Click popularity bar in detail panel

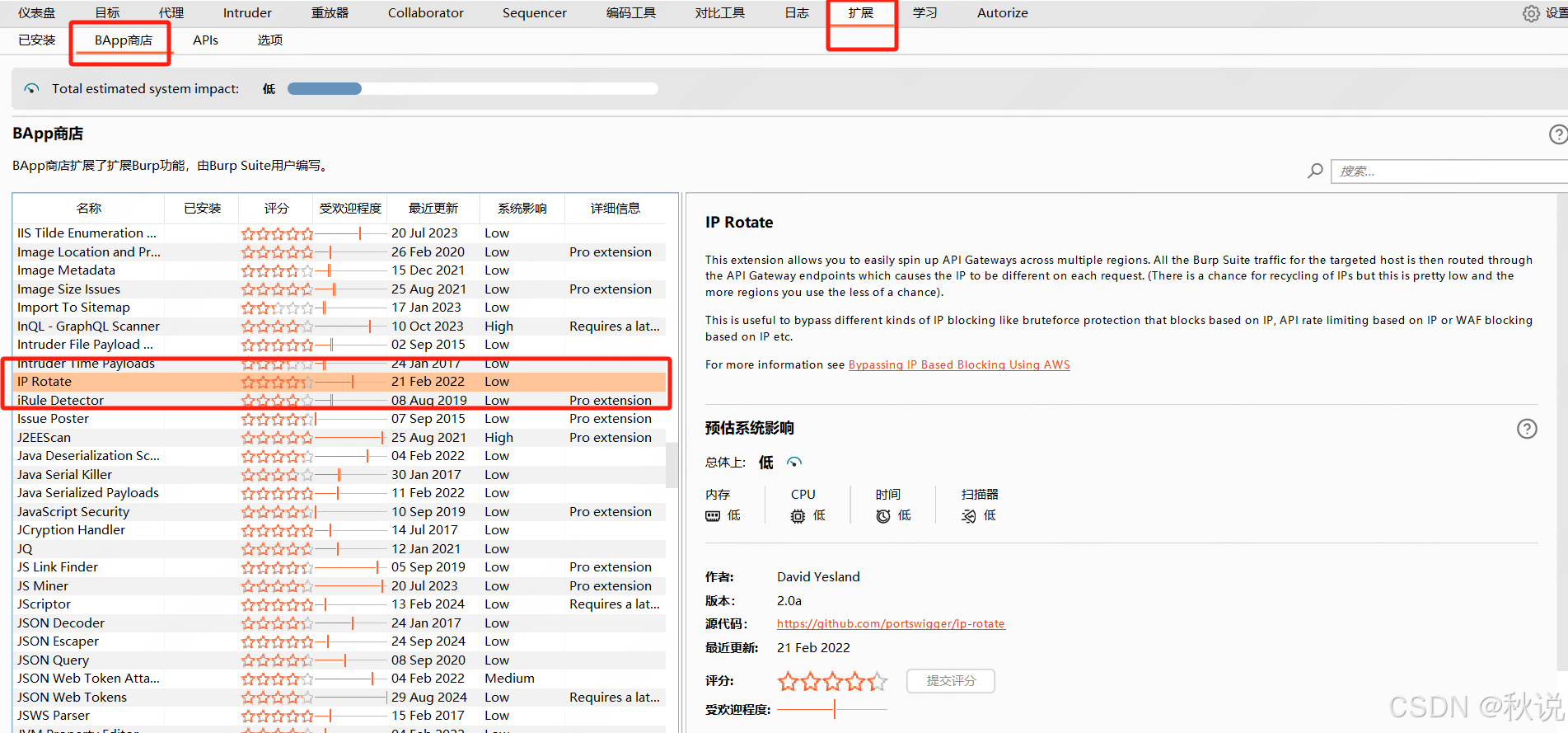832,709
